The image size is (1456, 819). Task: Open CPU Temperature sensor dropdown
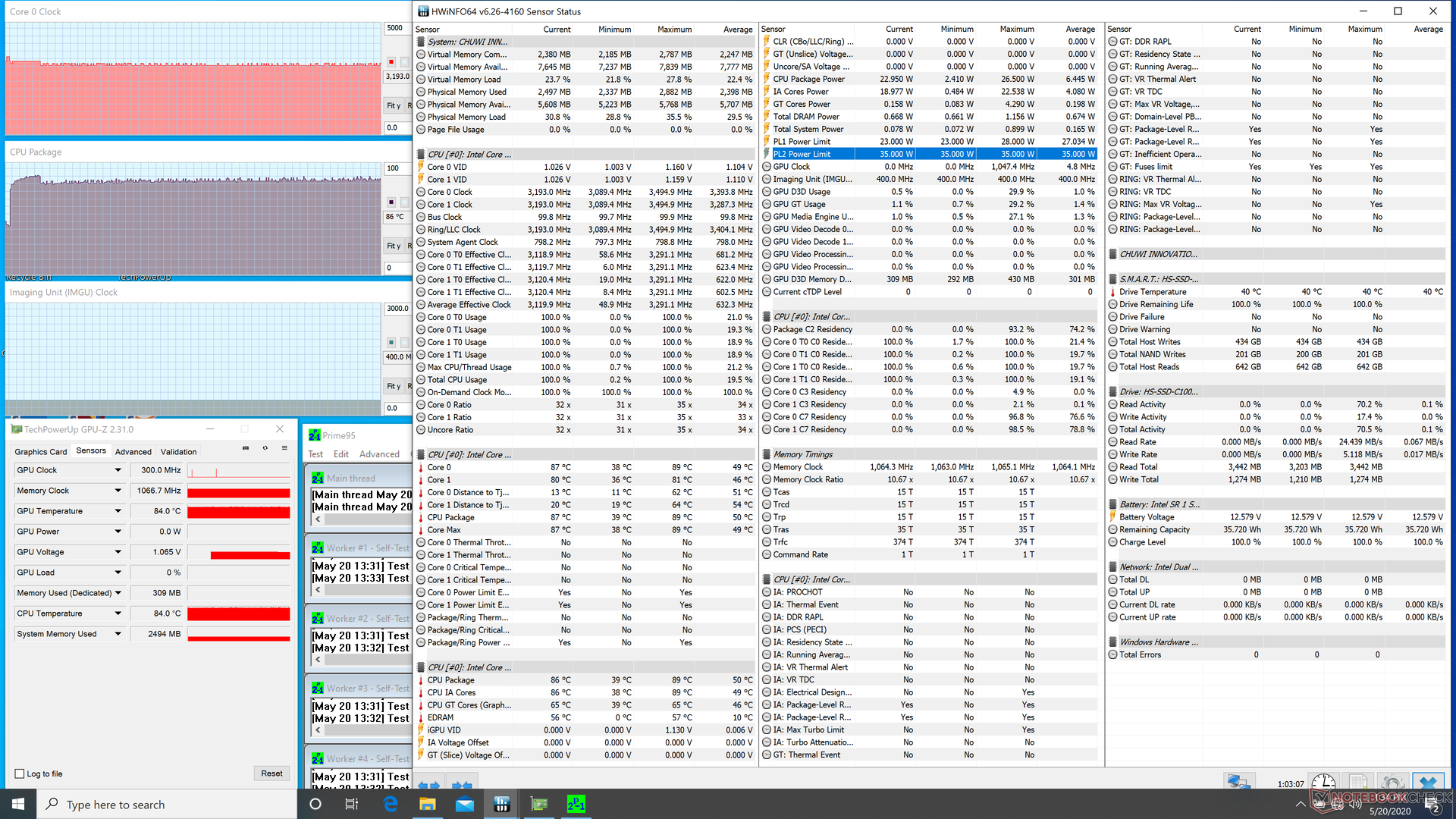[x=118, y=613]
